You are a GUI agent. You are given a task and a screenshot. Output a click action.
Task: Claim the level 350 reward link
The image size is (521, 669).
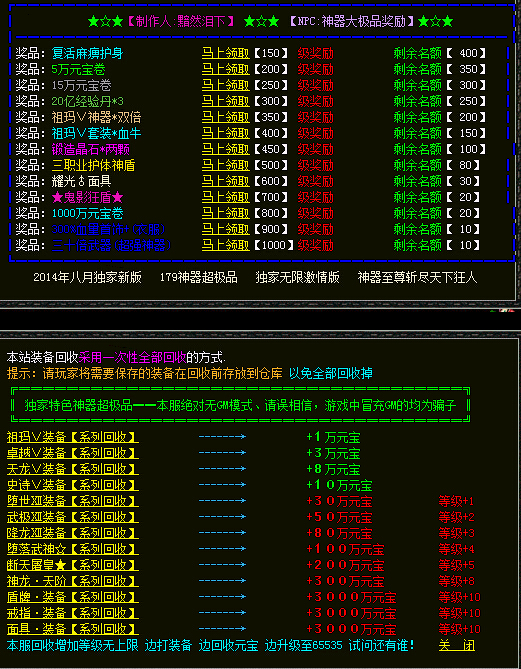226,118
